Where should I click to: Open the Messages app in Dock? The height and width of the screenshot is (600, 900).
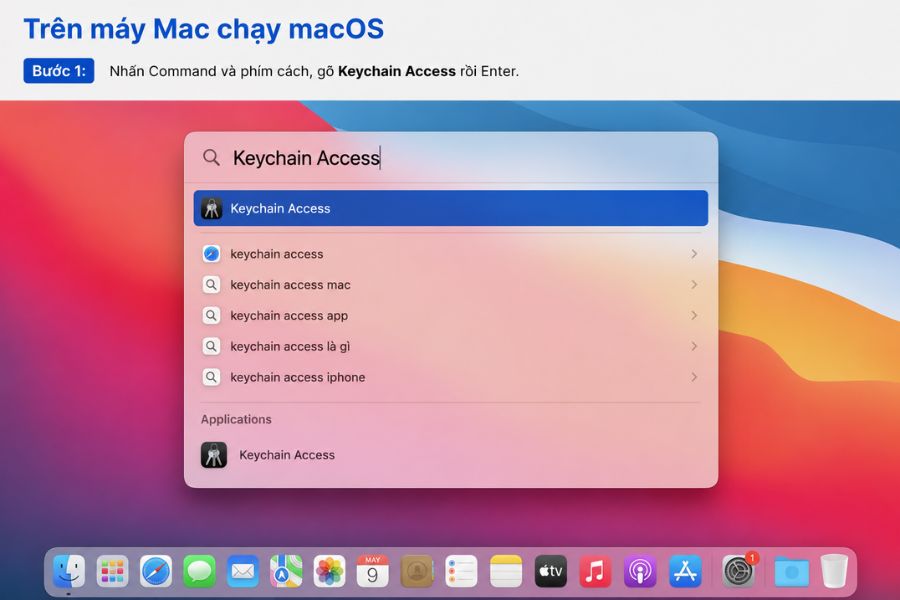tap(199, 571)
